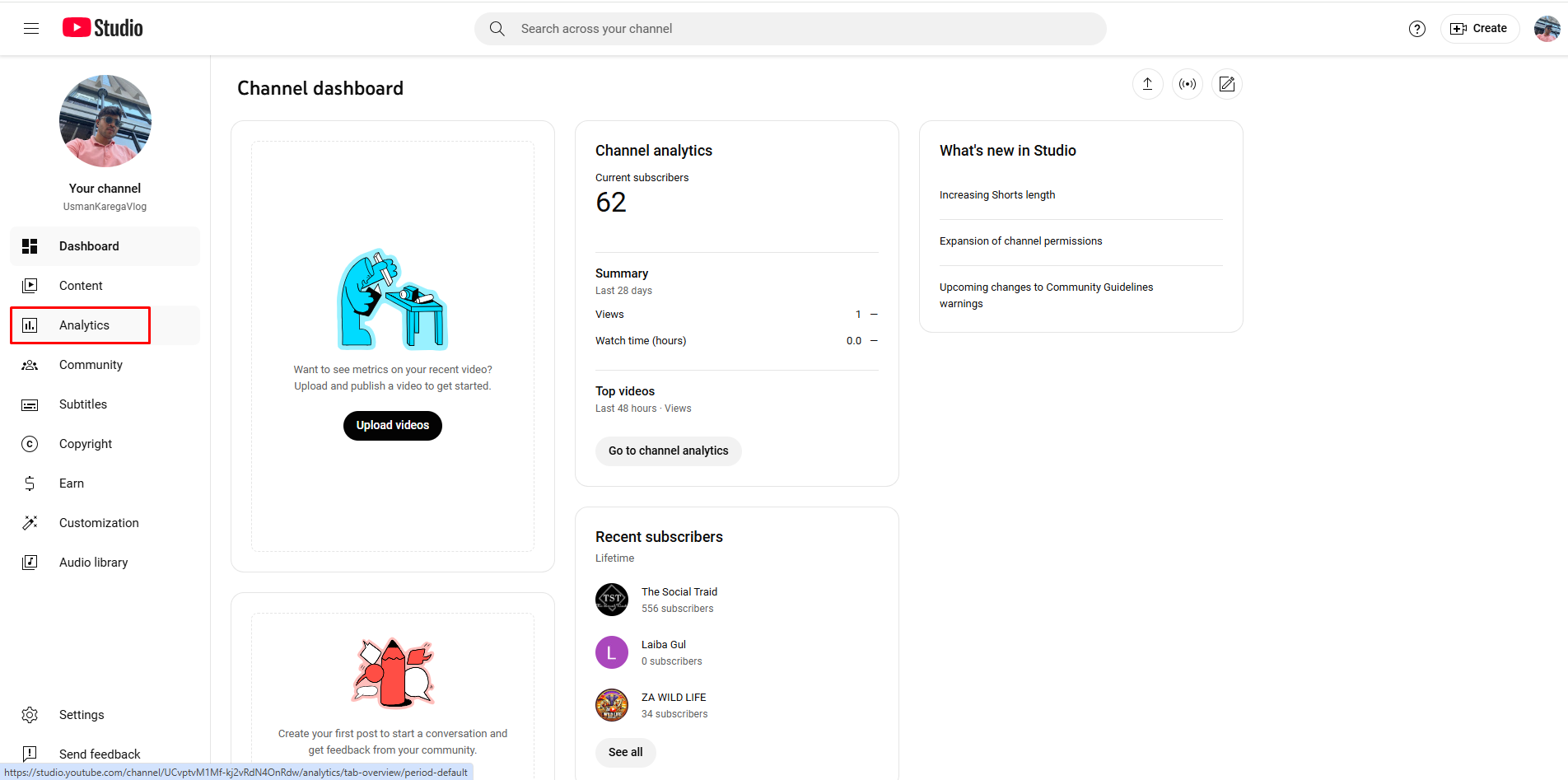This screenshot has width=1568, height=780.
Task: Open the video upload icon near Create
Action: 1147,83
